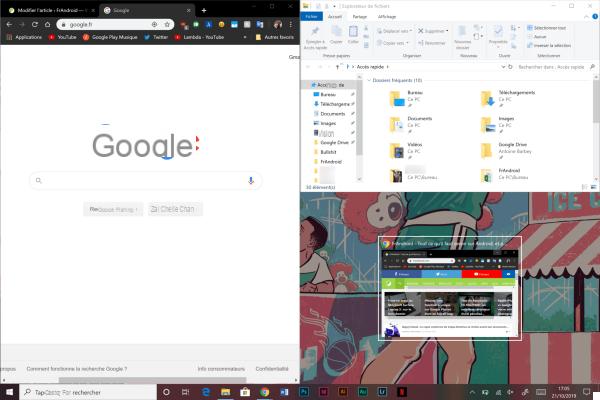Select Documents in the navigation pane
Image resolution: width=600 pixels, height=400 pixels.
(333, 114)
